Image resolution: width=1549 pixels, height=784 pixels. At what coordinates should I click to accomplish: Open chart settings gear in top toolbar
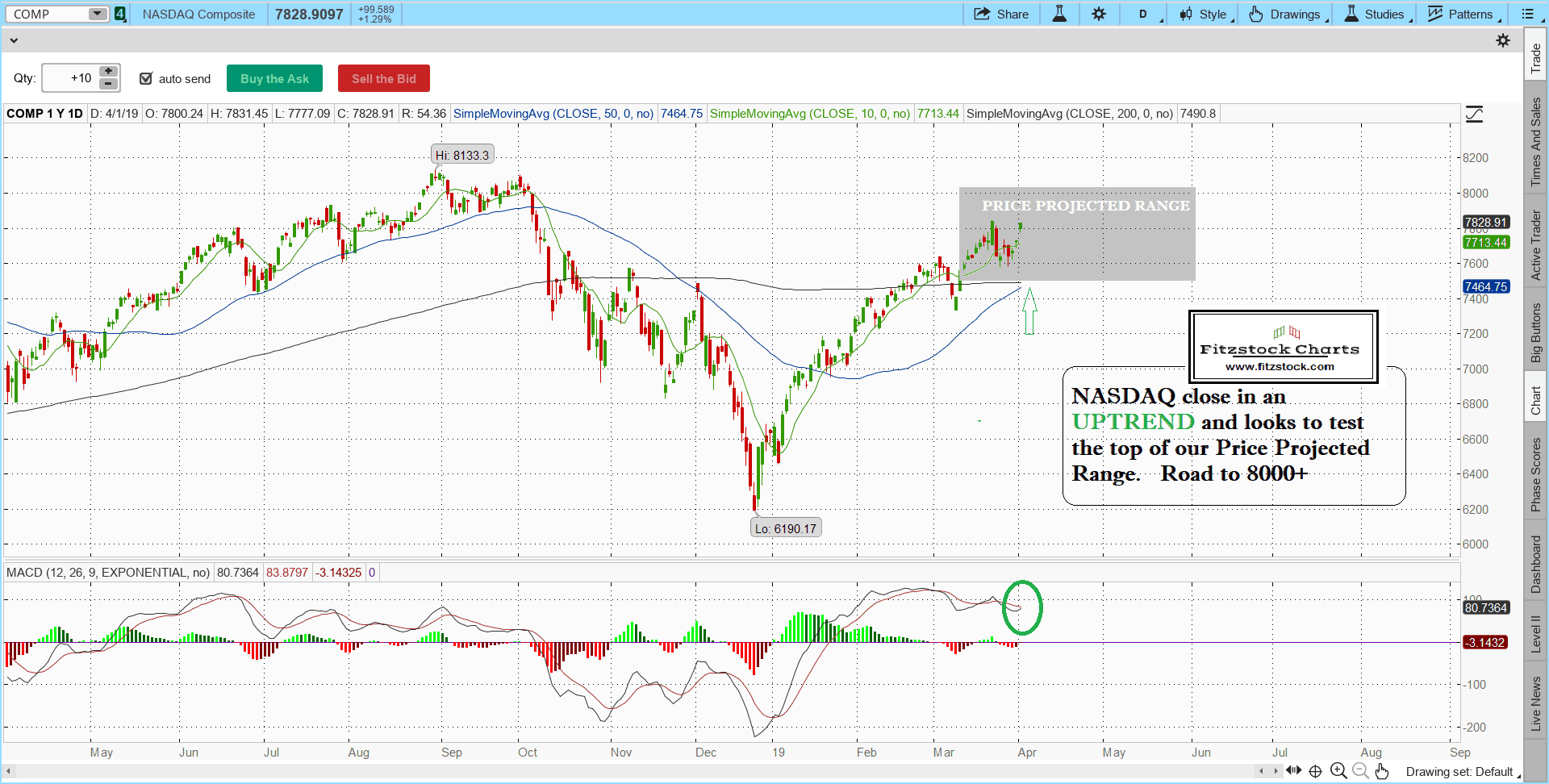click(1099, 15)
